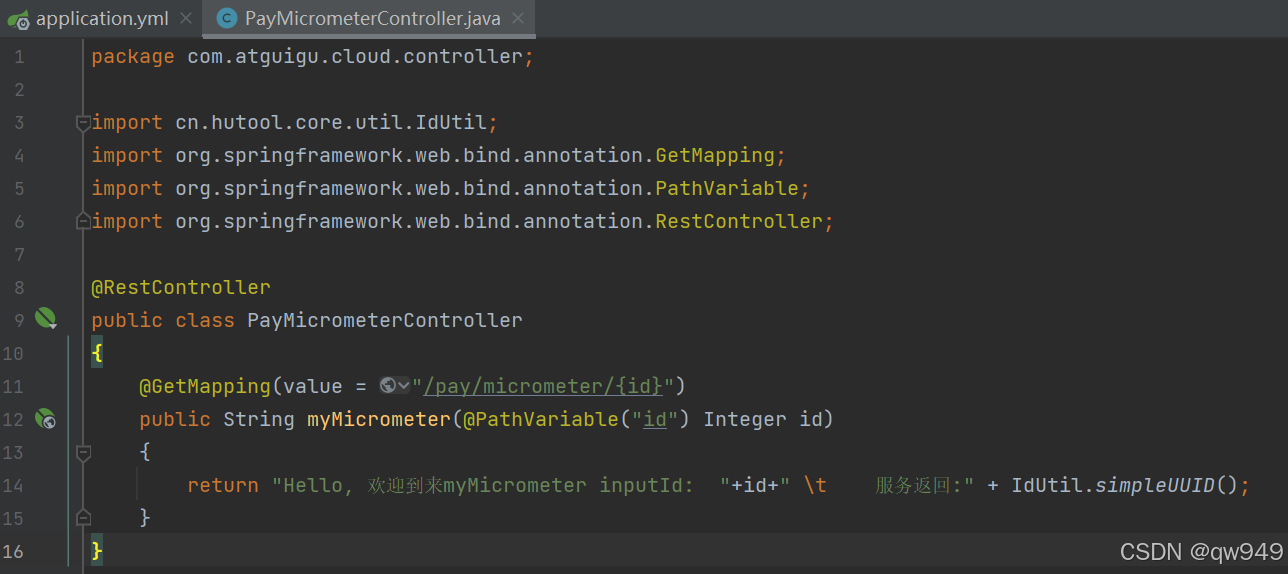The width and height of the screenshot is (1288, 574).
Task: Click the method fold end marker on line 15
Action: tap(83, 517)
